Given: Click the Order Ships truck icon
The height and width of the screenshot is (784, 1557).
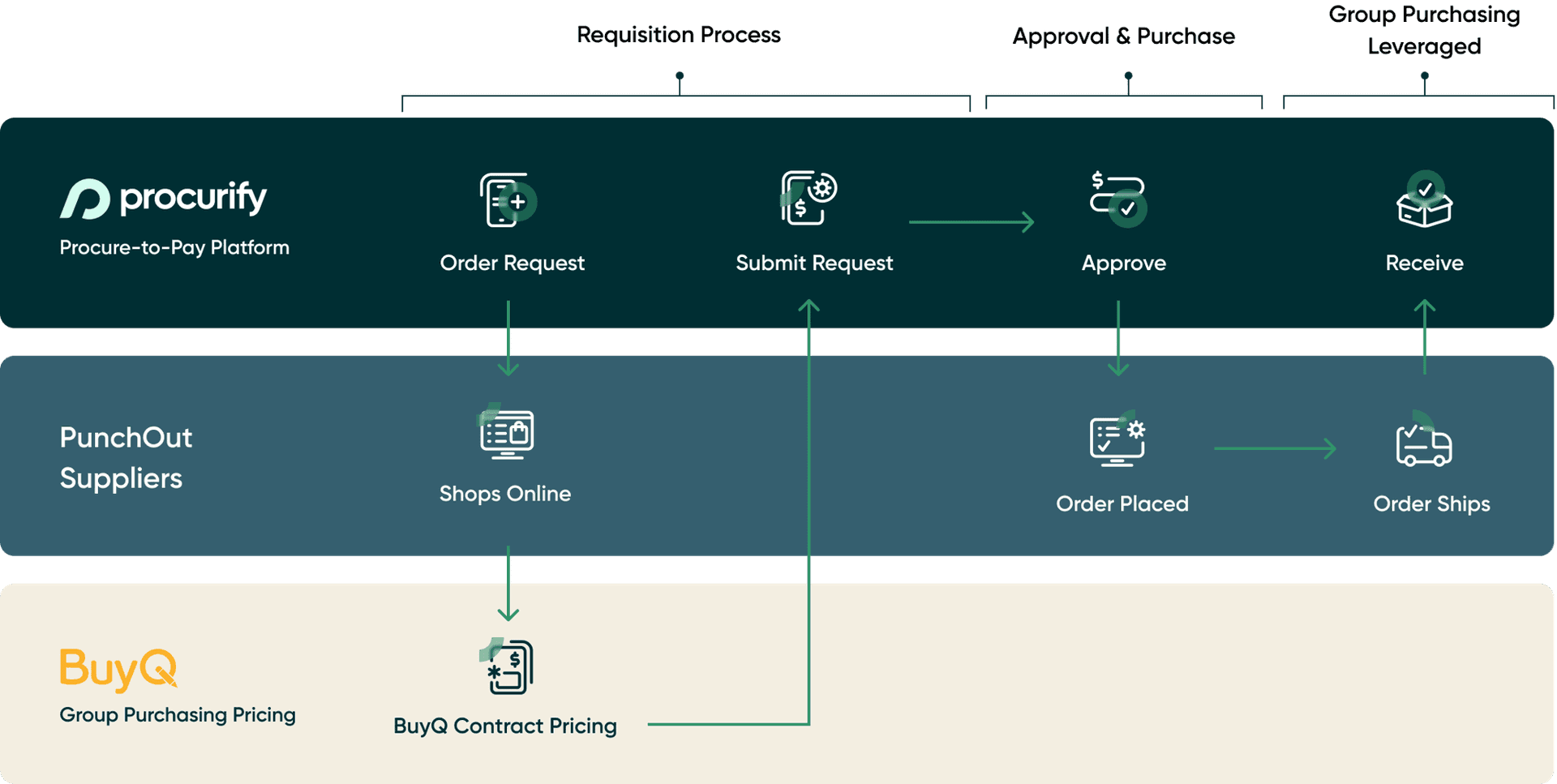Looking at the screenshot, I should [1424, 439].
